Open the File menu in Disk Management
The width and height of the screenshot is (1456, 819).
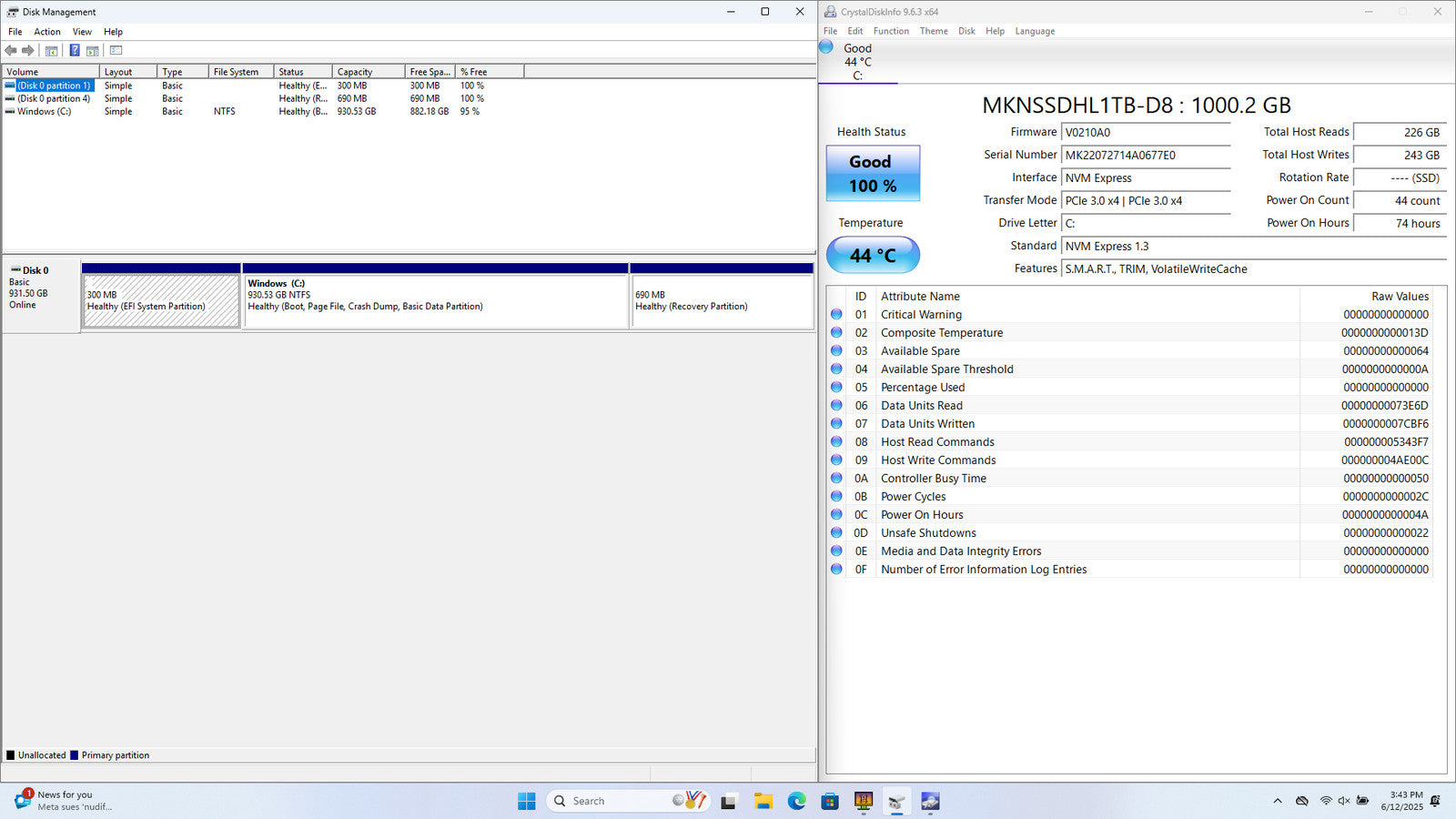15,32
